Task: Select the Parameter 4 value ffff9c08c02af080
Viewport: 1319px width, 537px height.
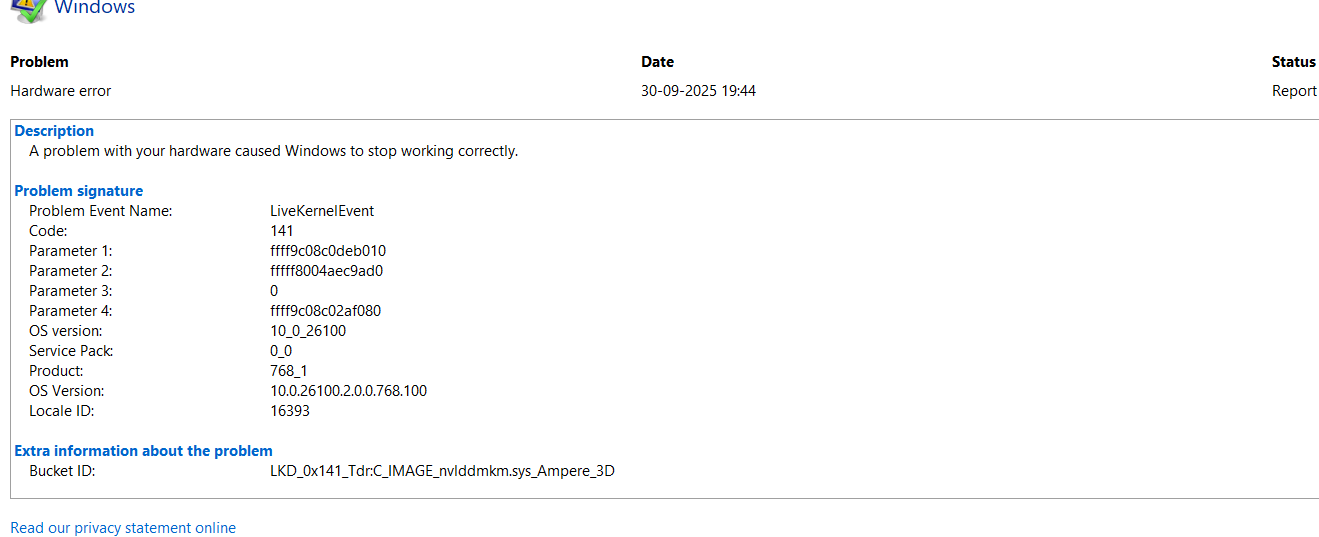Action: [x=325, y=311]
